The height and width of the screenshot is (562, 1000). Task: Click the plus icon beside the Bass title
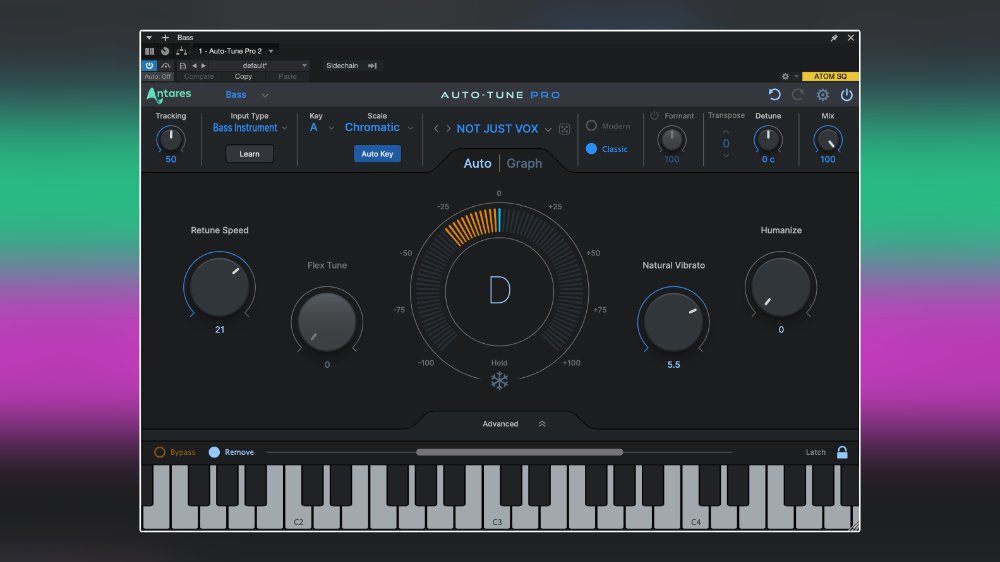pyautogui.click(x=165, y=38)
